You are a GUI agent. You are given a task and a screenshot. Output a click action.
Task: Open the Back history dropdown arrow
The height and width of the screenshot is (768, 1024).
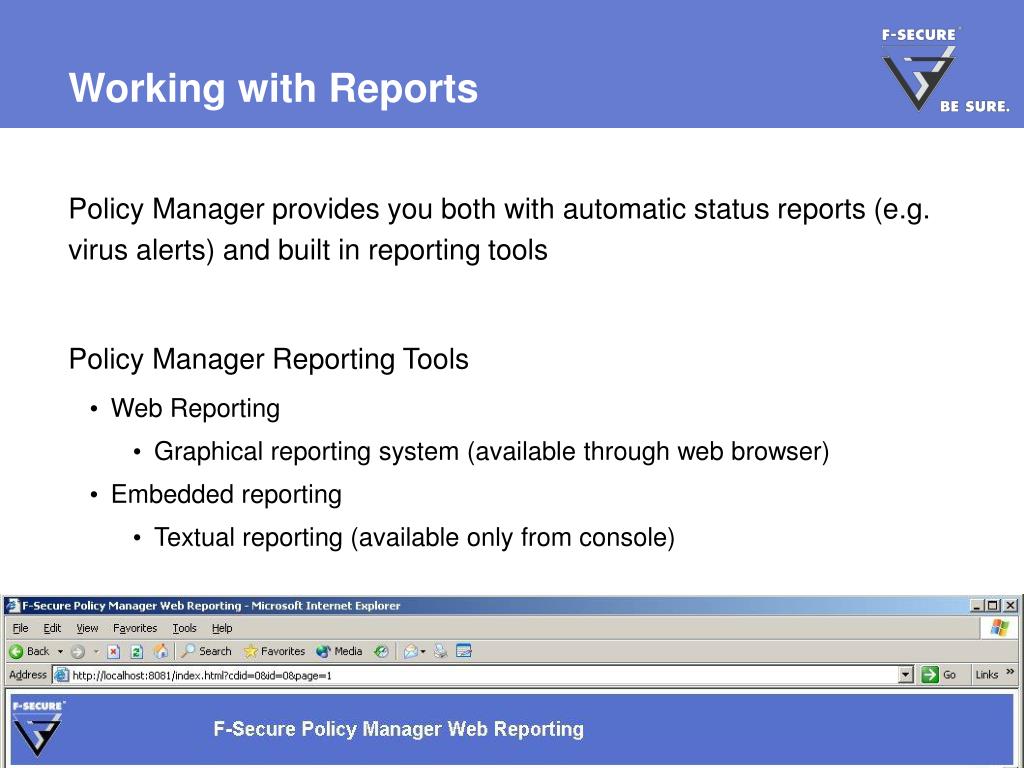tap(60, 651)
